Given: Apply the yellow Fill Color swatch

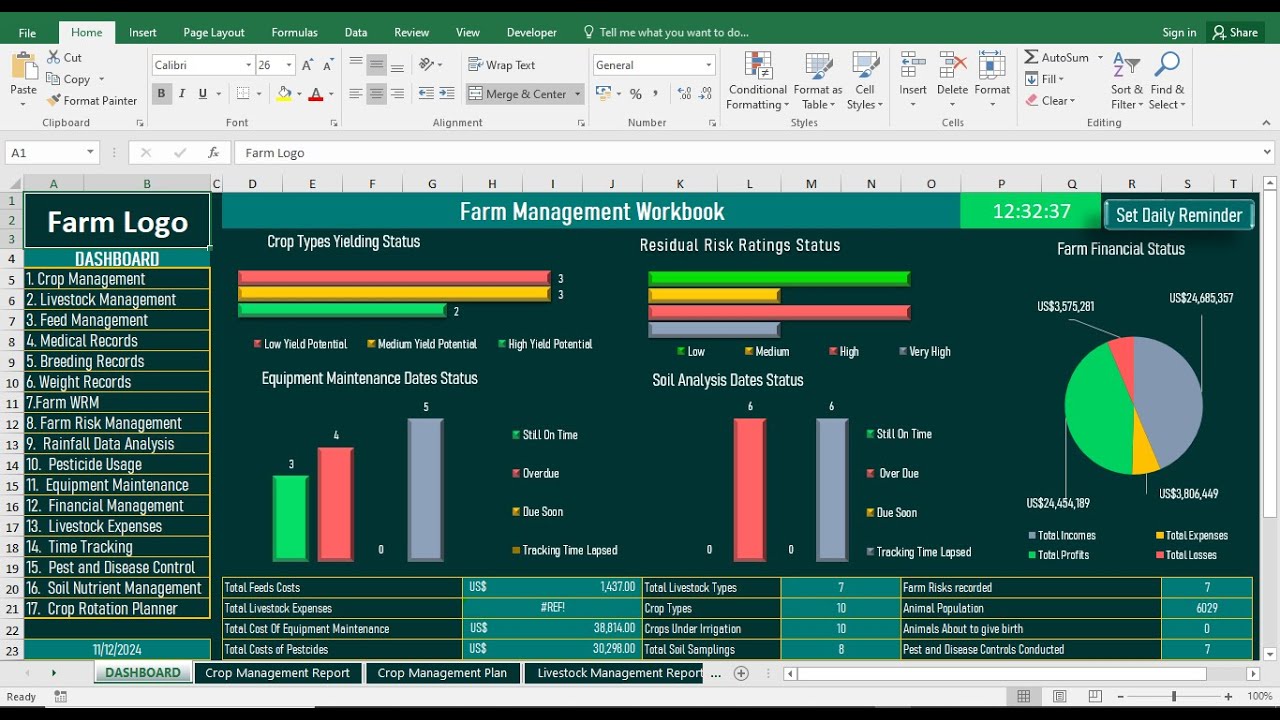Looking at the screenshot, I should click(x=284, y=94).
